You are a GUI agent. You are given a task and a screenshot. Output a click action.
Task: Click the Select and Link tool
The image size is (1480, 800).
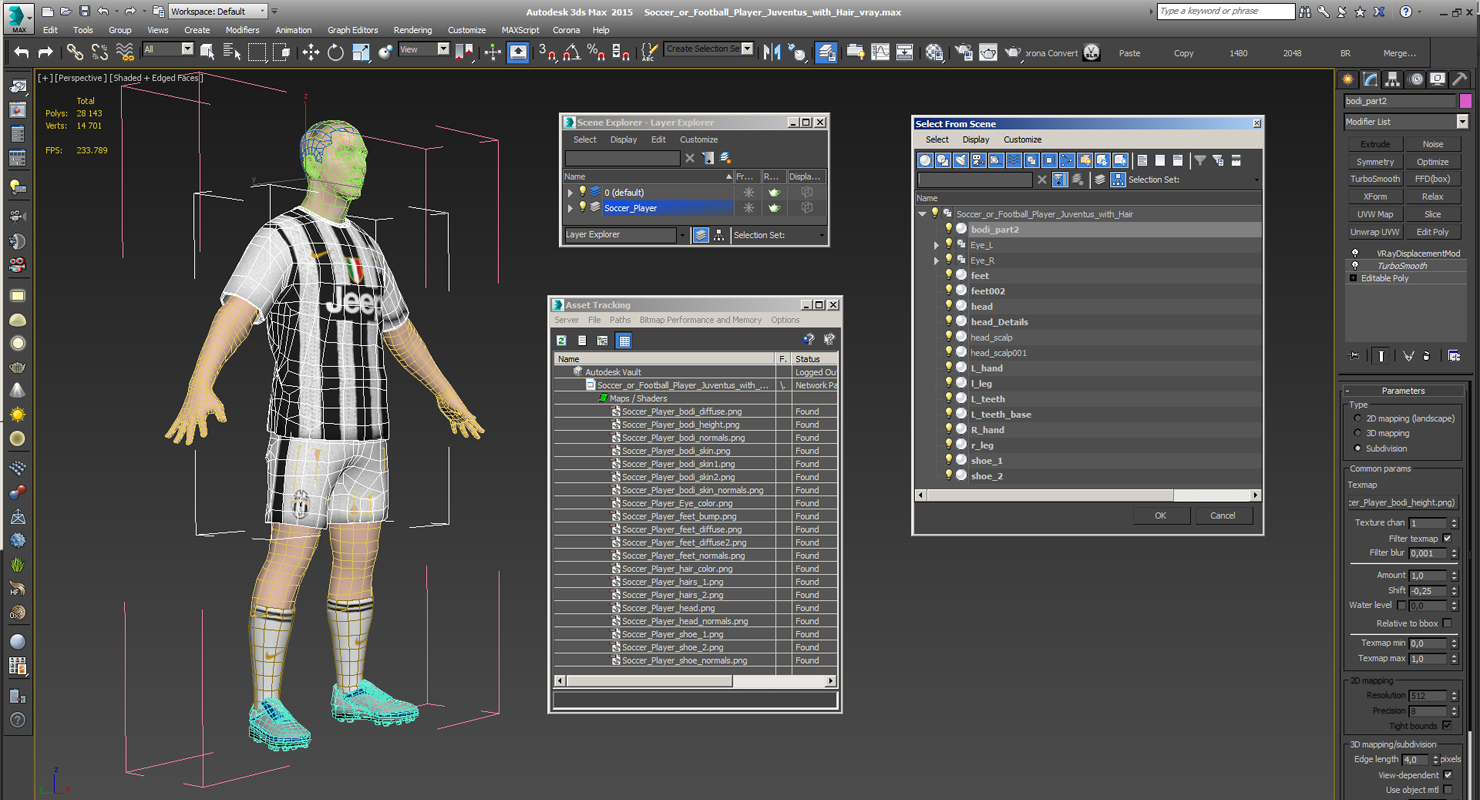click(x=75, y=52)
